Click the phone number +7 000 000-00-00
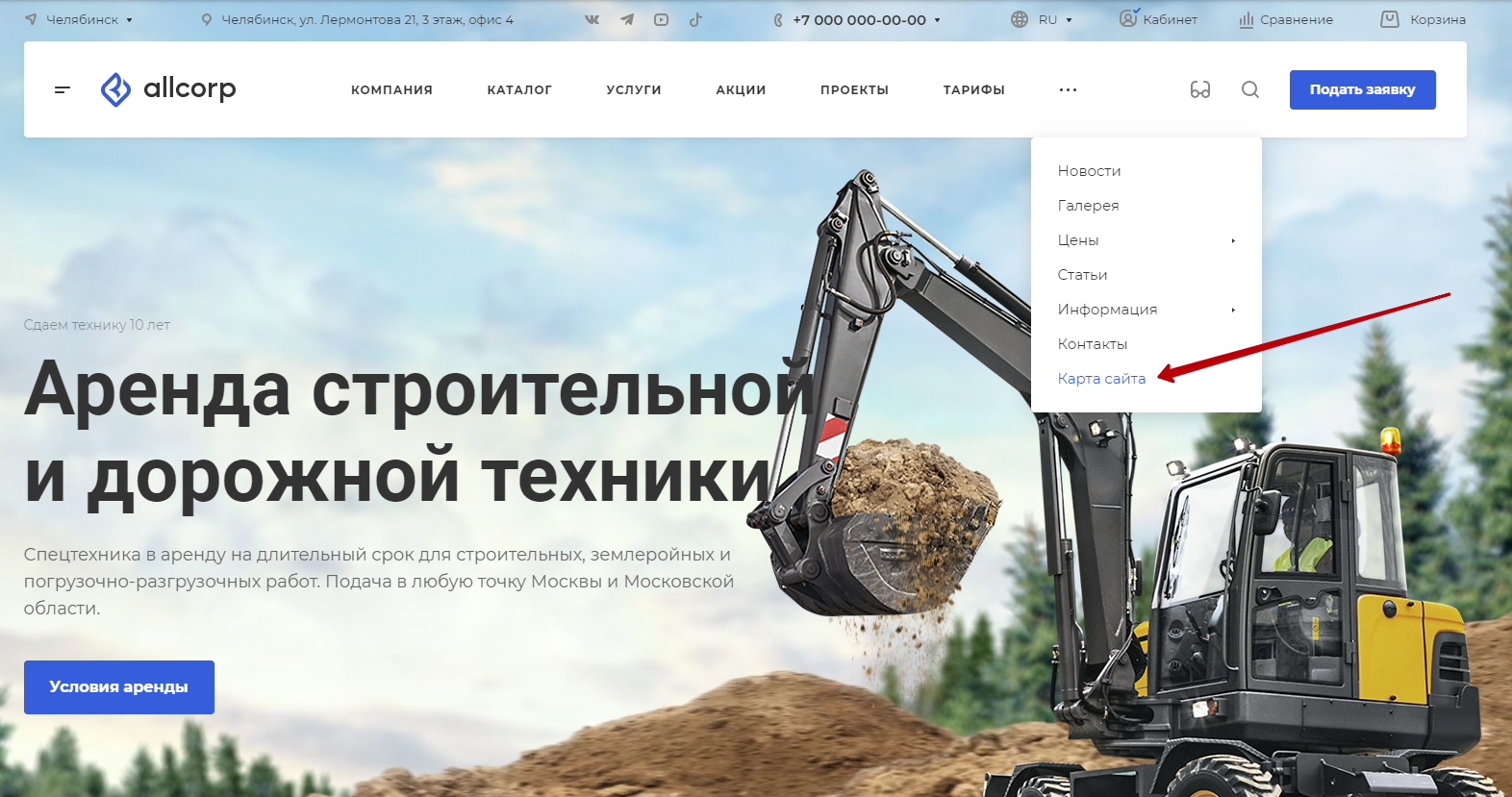 (x=859, y=19)
